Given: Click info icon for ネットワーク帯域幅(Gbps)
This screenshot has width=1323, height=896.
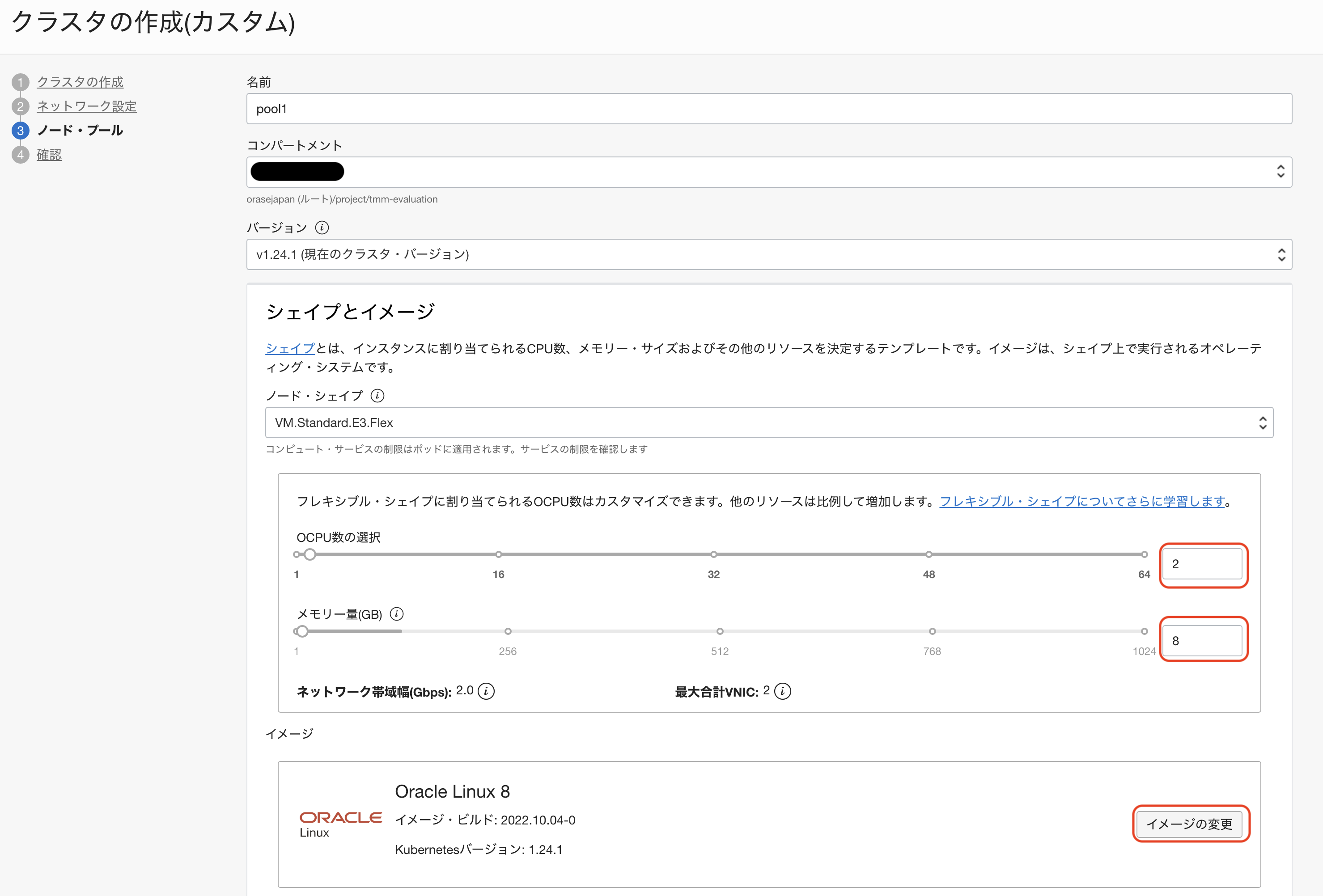Looking at the screenshot, I should click(486, 691).
